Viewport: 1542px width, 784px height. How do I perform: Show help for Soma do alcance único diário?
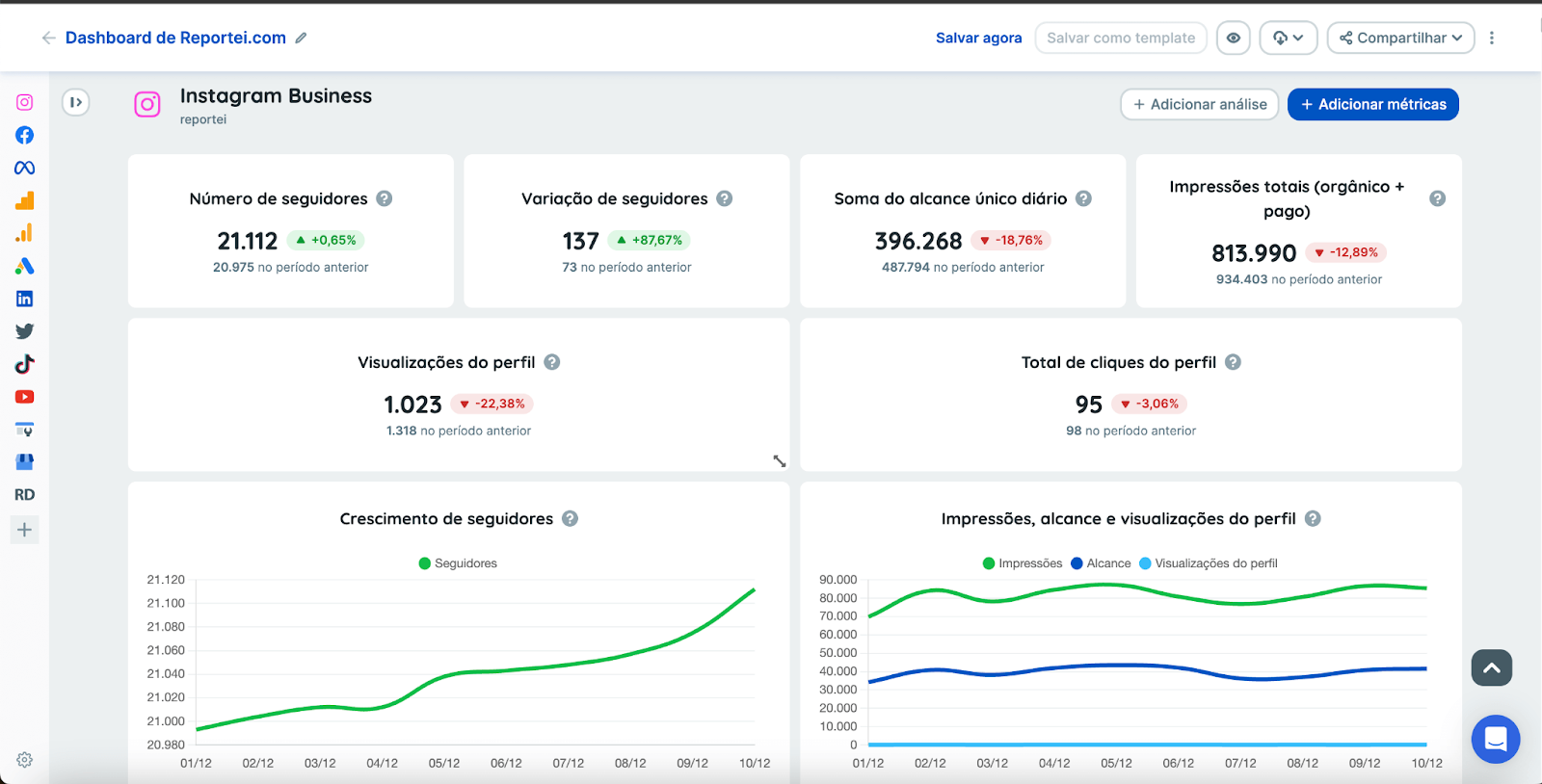[x=1084, y=198]
